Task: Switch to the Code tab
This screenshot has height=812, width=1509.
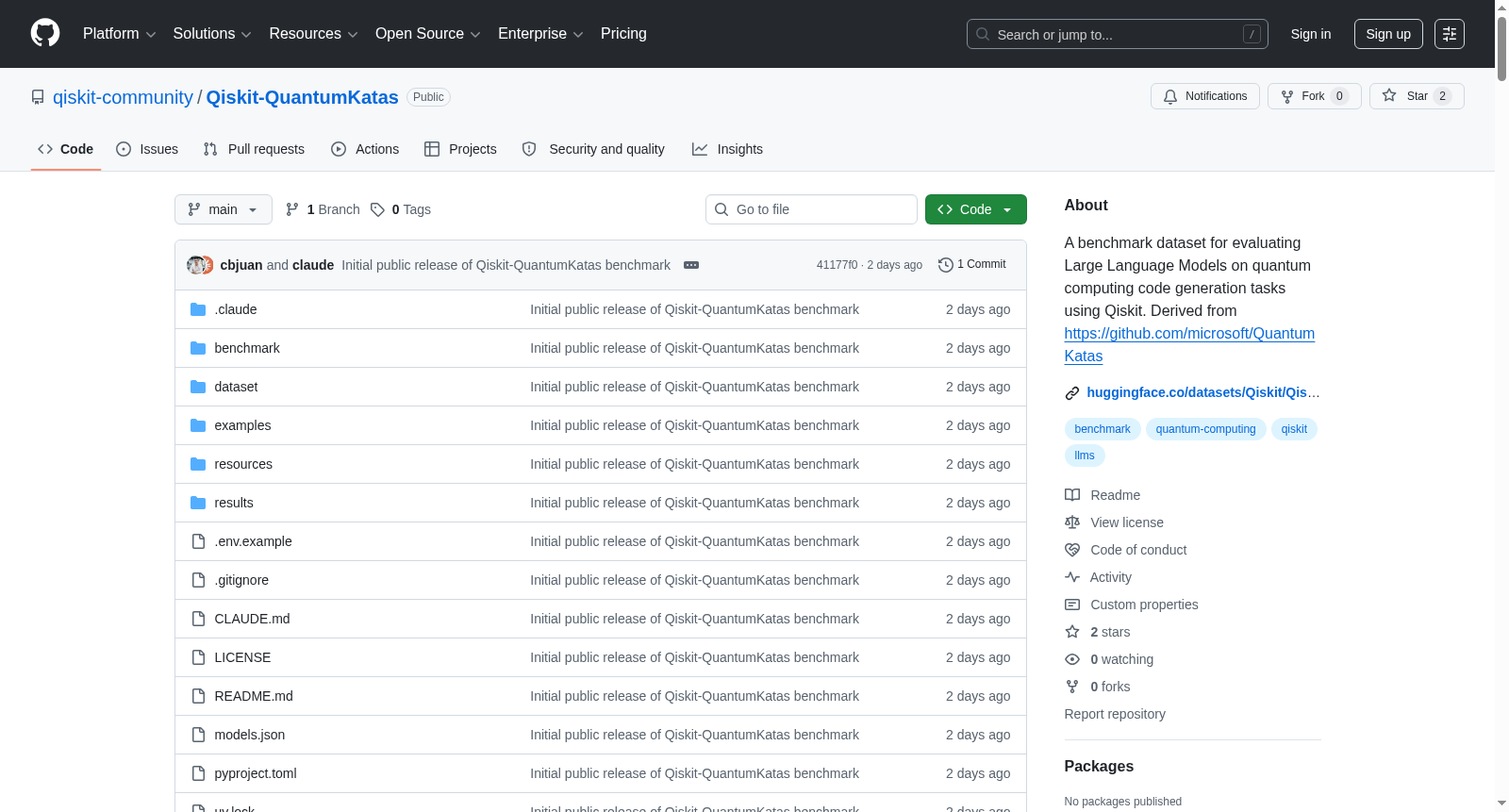Action: (66, 149)
